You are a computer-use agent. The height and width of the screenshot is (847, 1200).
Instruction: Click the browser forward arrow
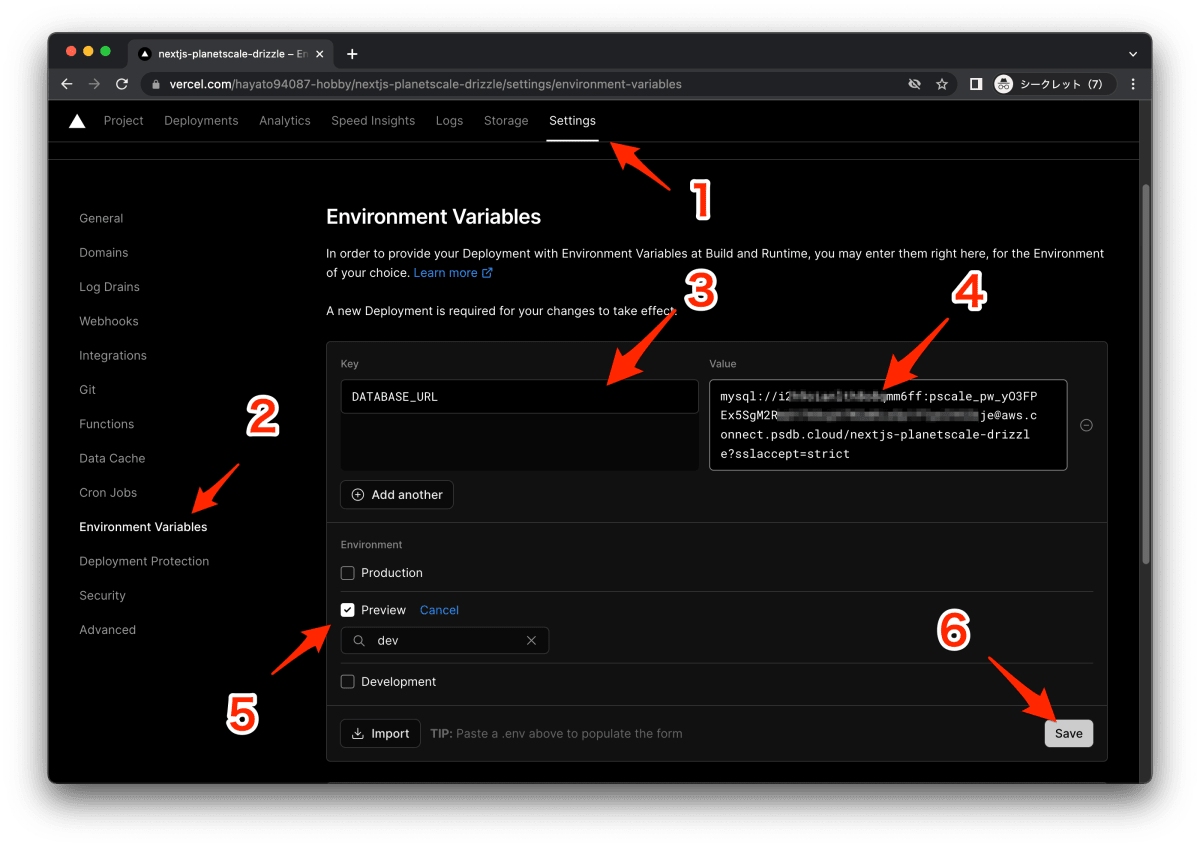[x=94, y=84]
